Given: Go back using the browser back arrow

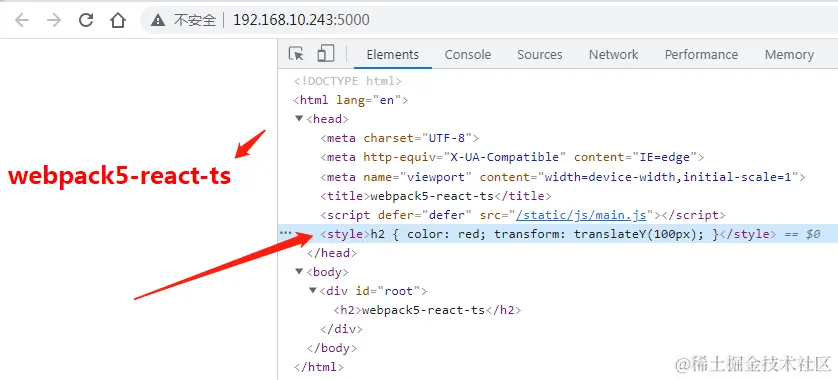Looking at the screenshot, I should [22, 20].
